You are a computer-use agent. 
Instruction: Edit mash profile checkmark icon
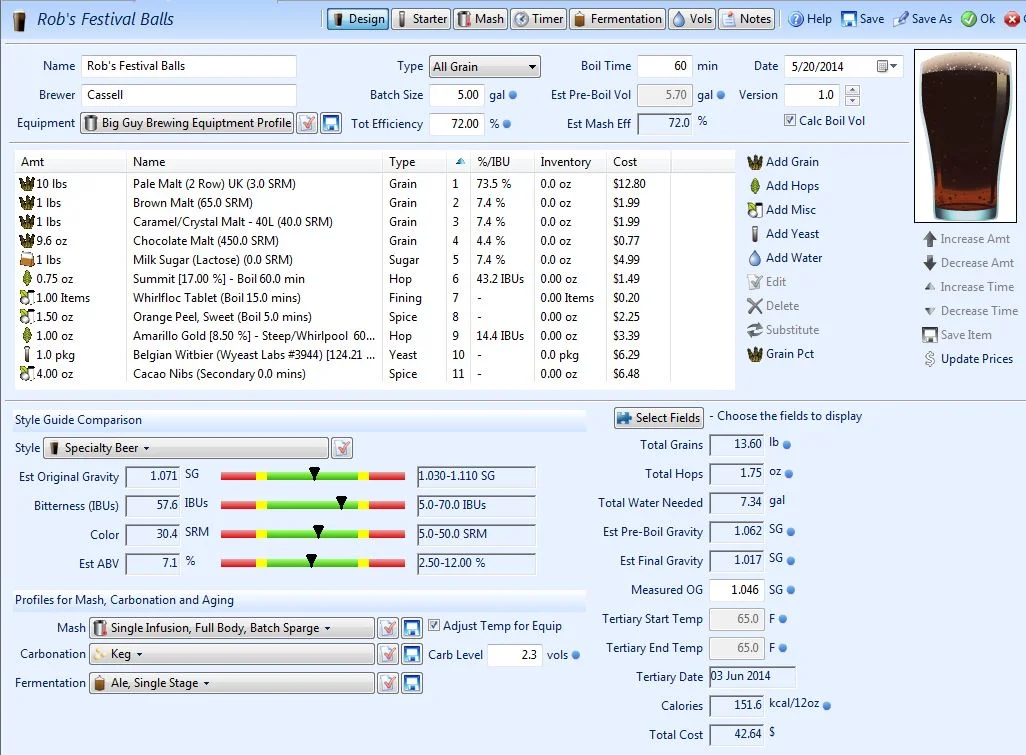[x=388, y=628]
